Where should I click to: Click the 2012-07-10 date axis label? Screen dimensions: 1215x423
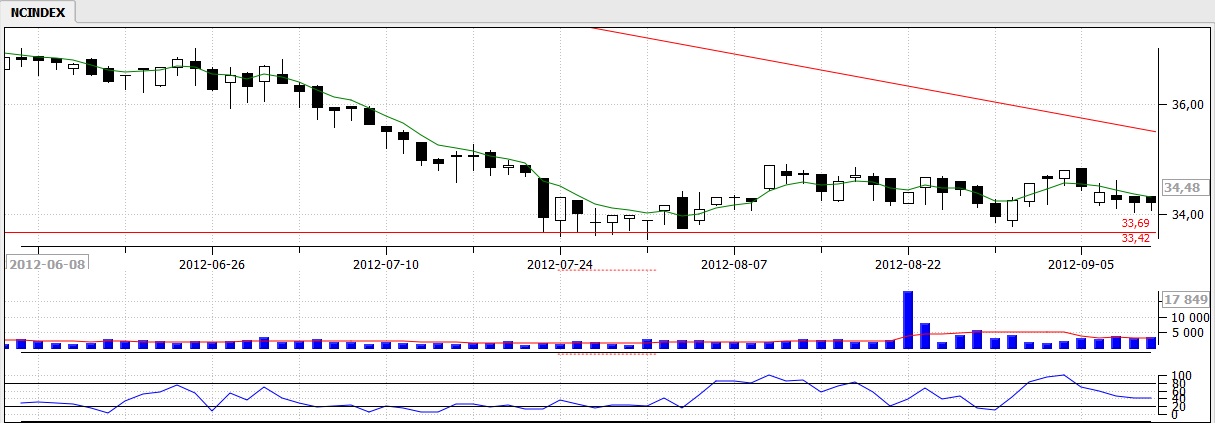(x=386, y=265)
